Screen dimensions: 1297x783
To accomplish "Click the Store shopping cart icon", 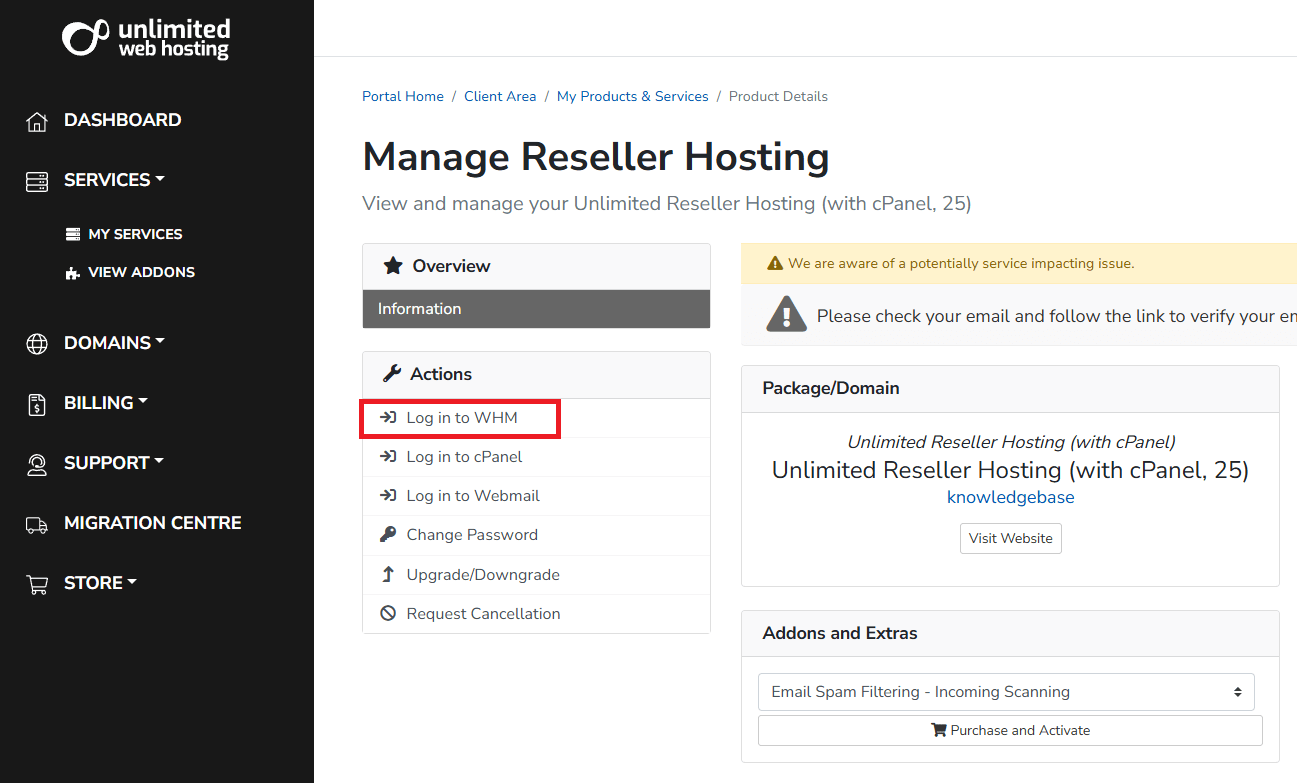I will coord(37,585).
